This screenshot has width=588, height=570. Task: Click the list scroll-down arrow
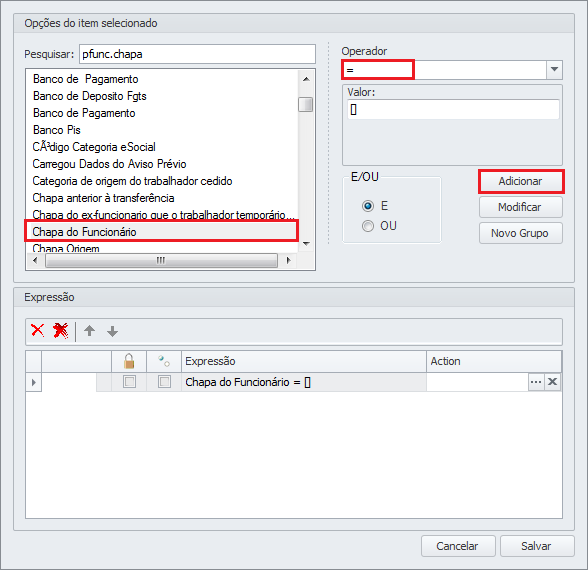click(306, 244)
